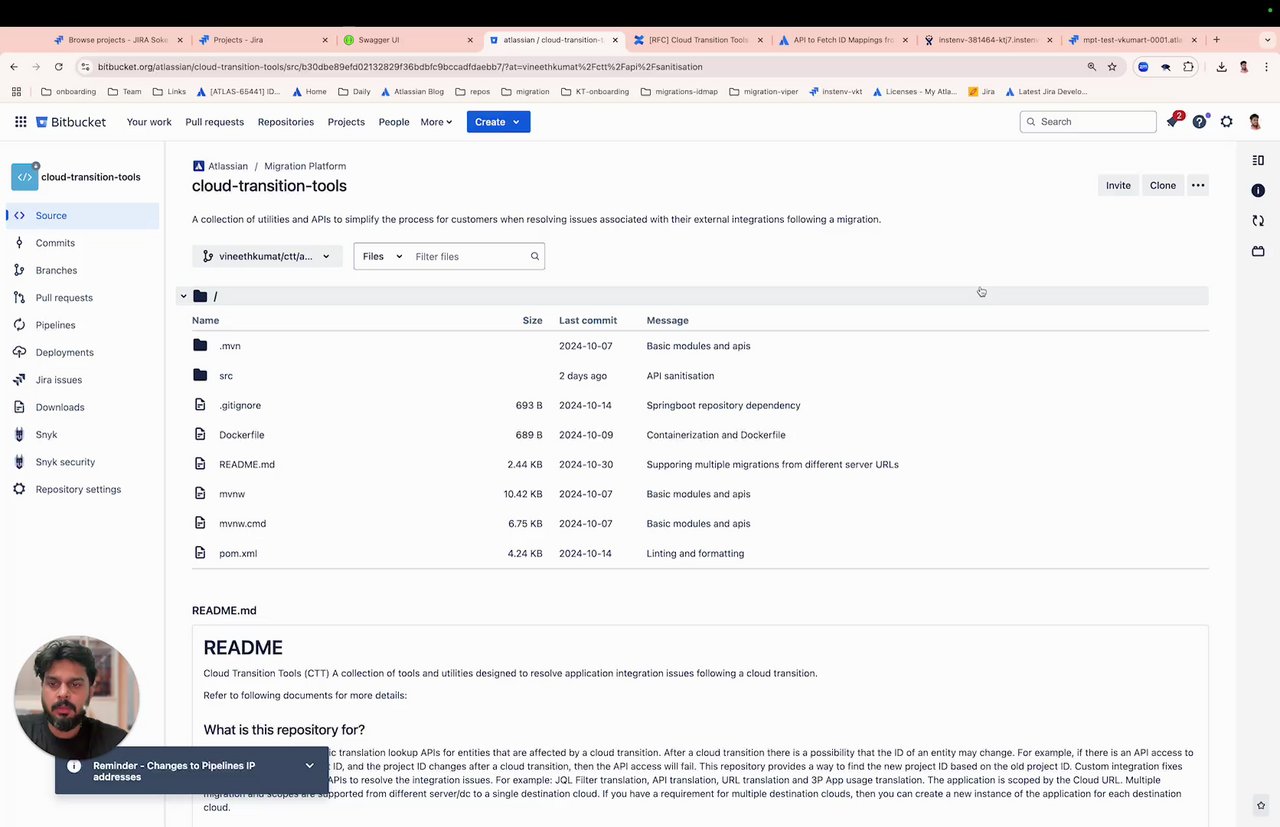Click the info icon in right sidebar
The image size is (1280, 827).
(1258, 190)
